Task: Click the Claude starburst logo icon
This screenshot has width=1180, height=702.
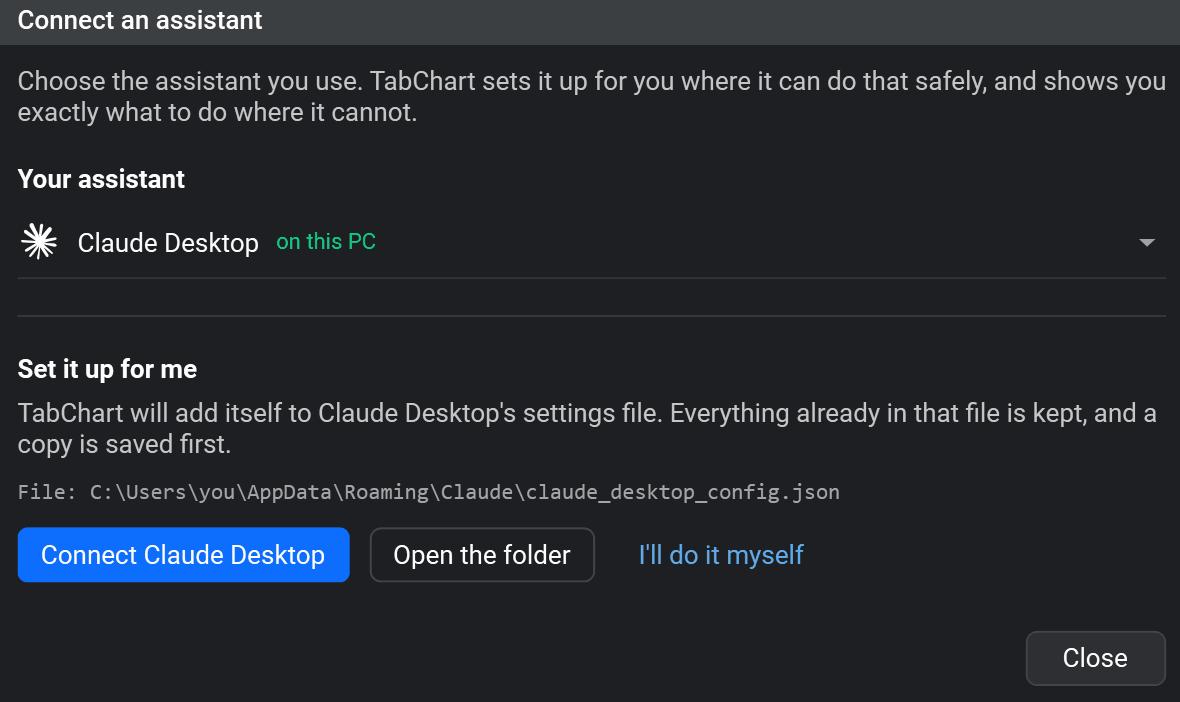Action: [39, 242]
